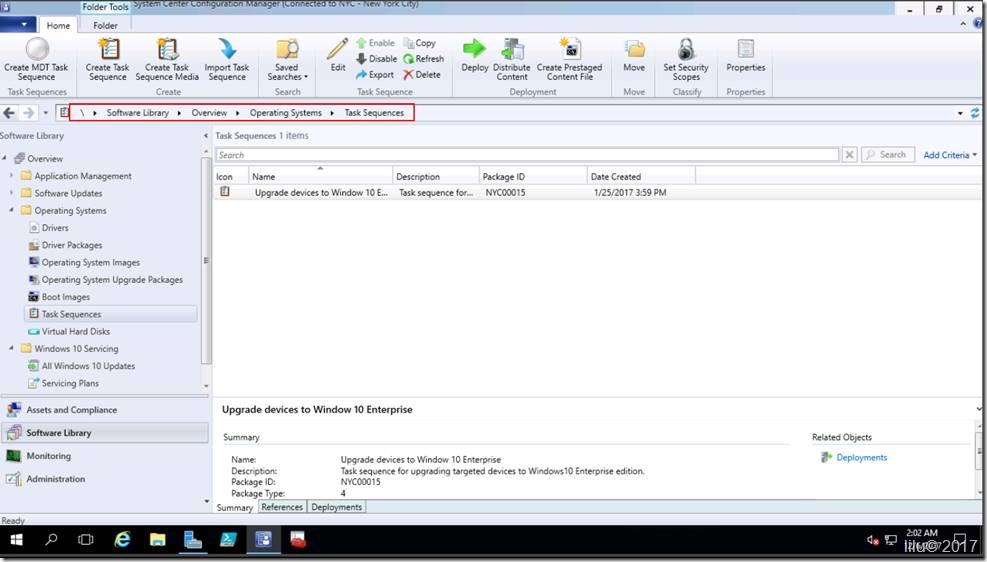Click in the task sequence Search field
The width and height of the screenshot is (987, 562).
click(x=527, y=155)
